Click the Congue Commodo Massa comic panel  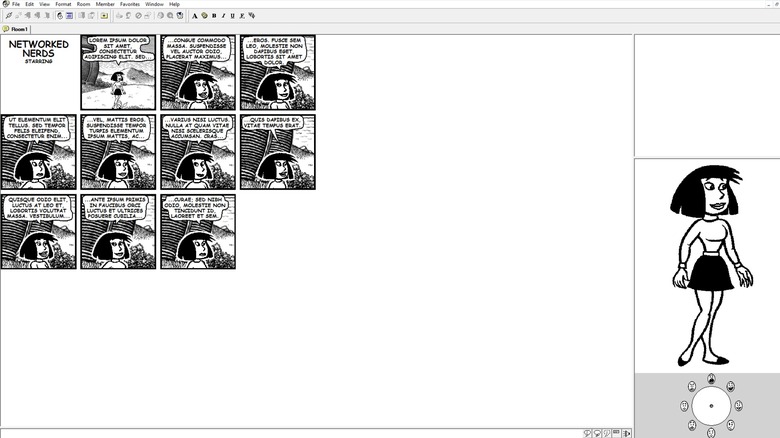(198, 72)
